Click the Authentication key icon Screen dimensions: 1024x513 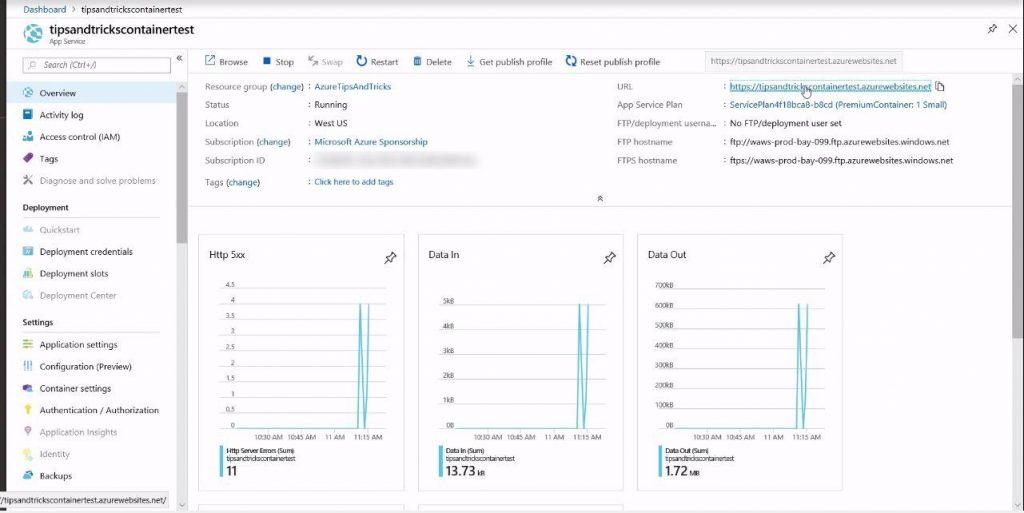(x=27, y=410)
